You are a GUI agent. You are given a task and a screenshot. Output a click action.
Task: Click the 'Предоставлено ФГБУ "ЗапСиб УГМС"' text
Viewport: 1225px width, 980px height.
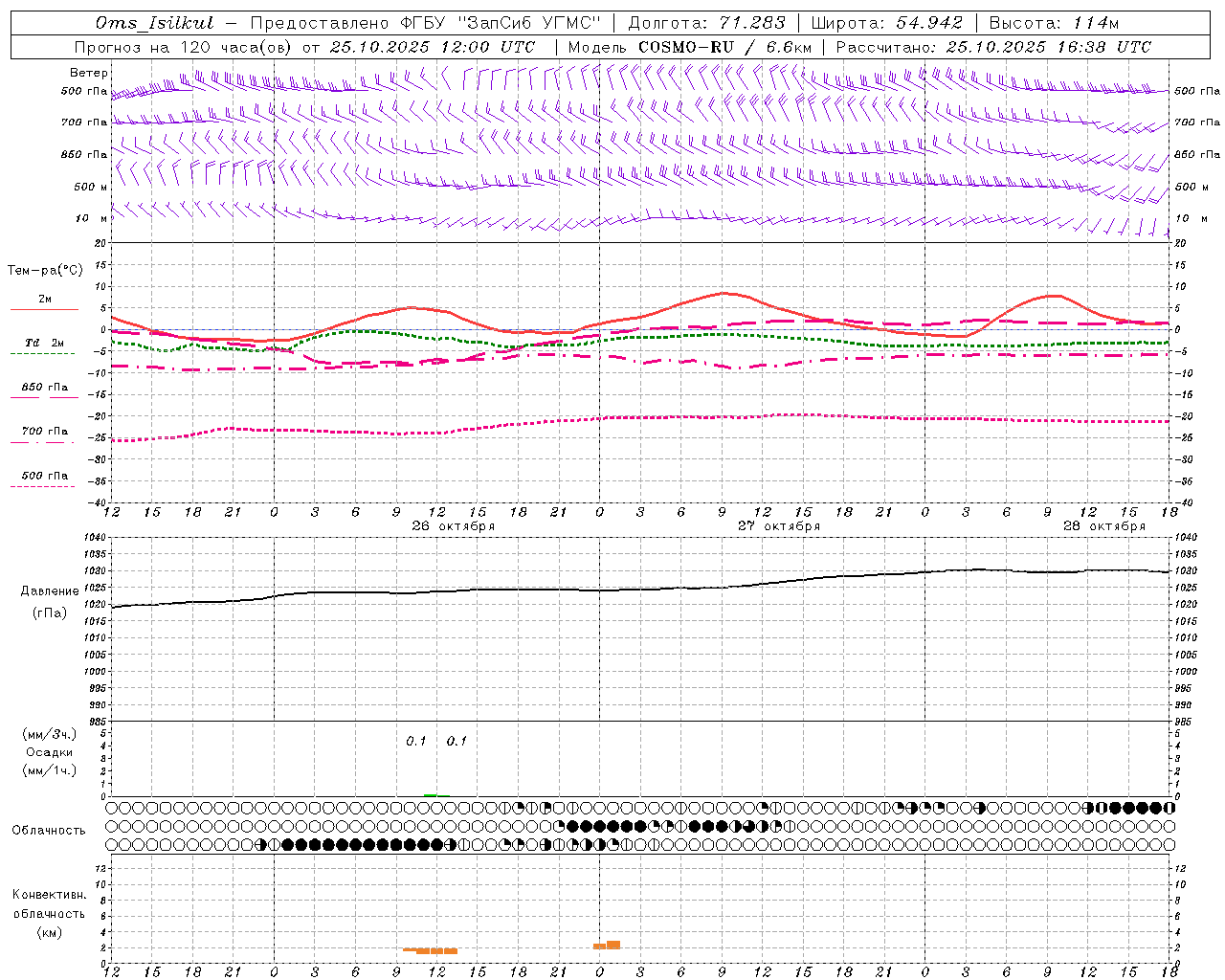(x=425, y=23)
